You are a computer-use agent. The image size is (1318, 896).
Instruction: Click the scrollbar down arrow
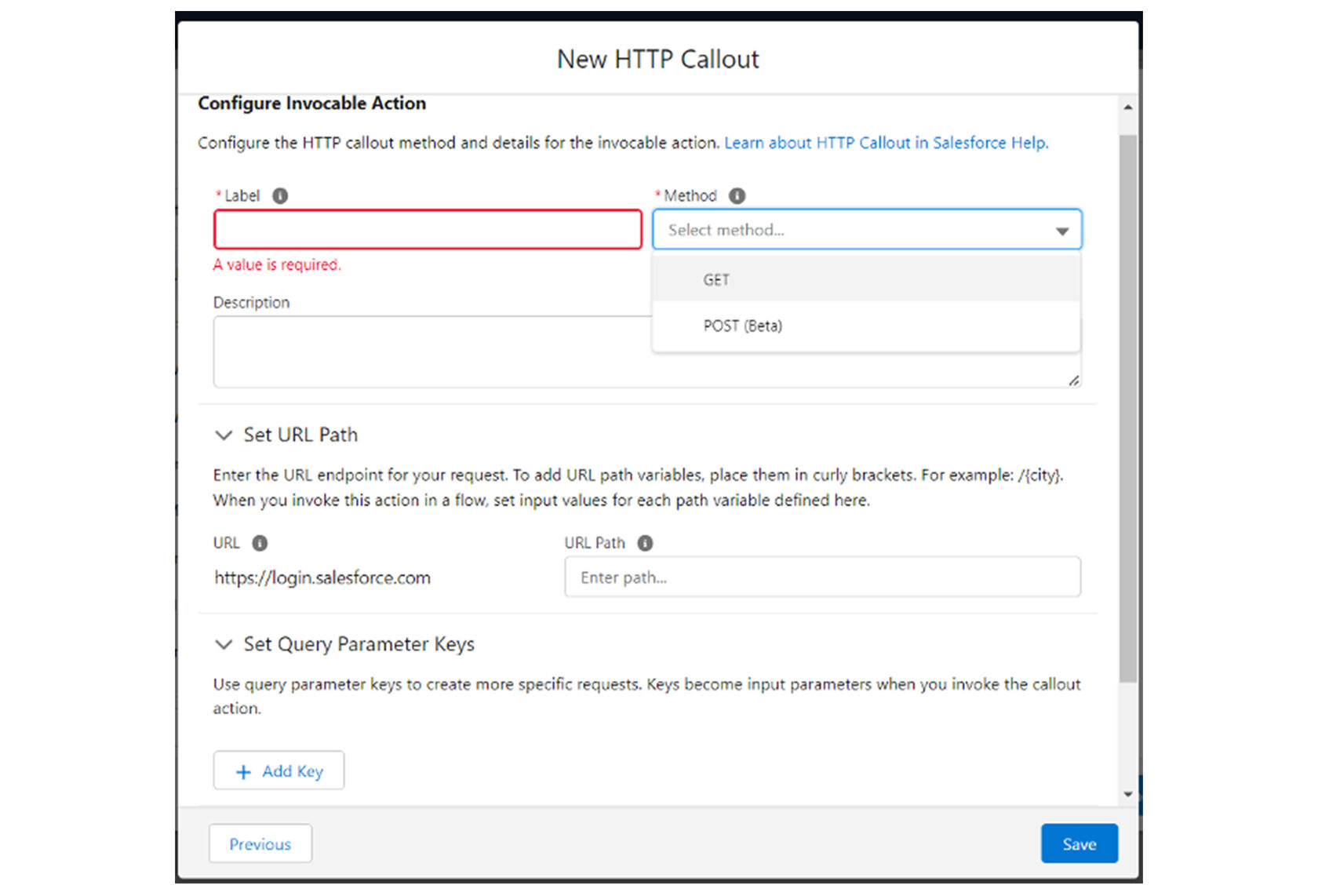pos(1128,794)
